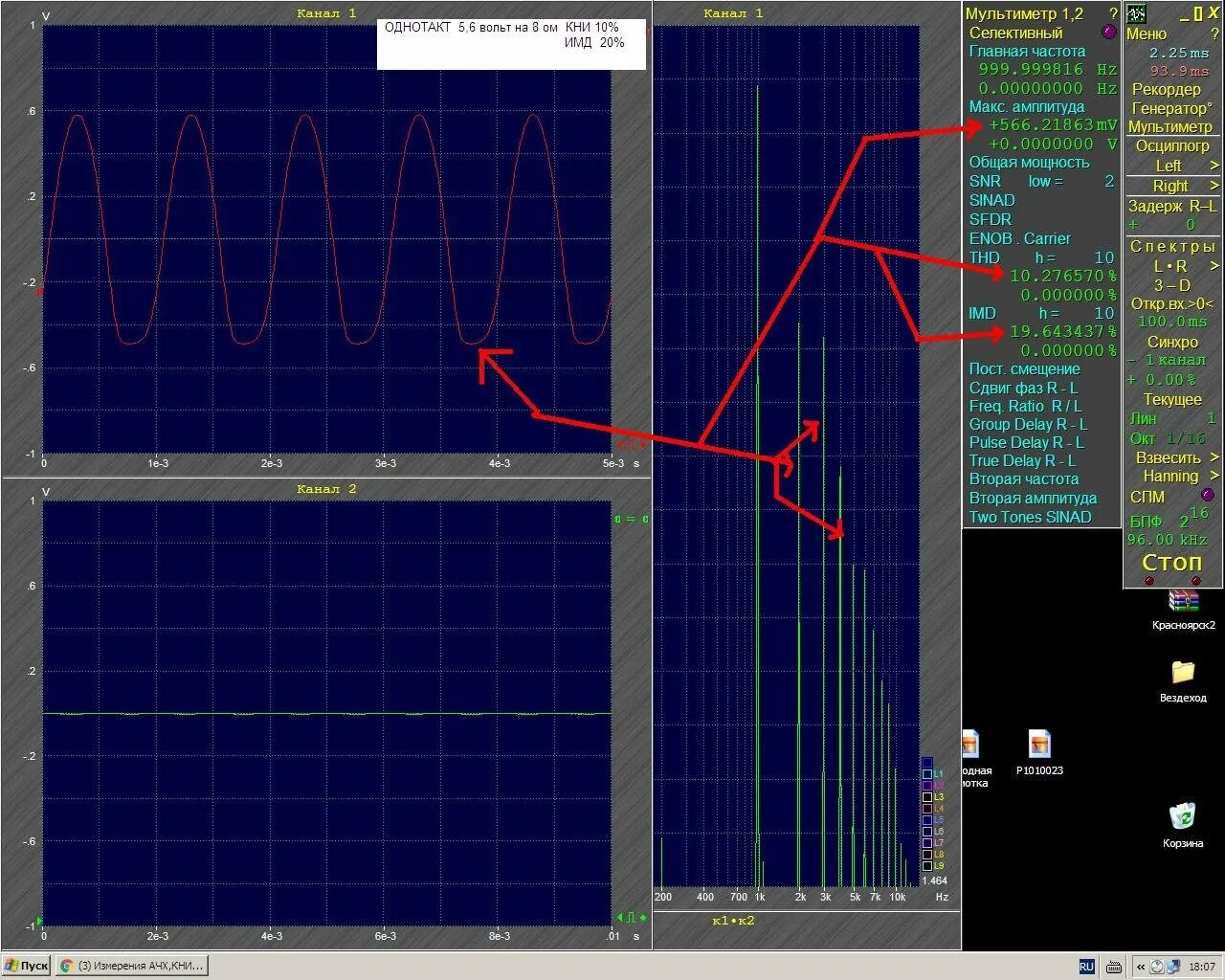The height and width of the screenshot is (980, 1225).
Task: Click the disc tray icon
Action: coord(1157,967)
